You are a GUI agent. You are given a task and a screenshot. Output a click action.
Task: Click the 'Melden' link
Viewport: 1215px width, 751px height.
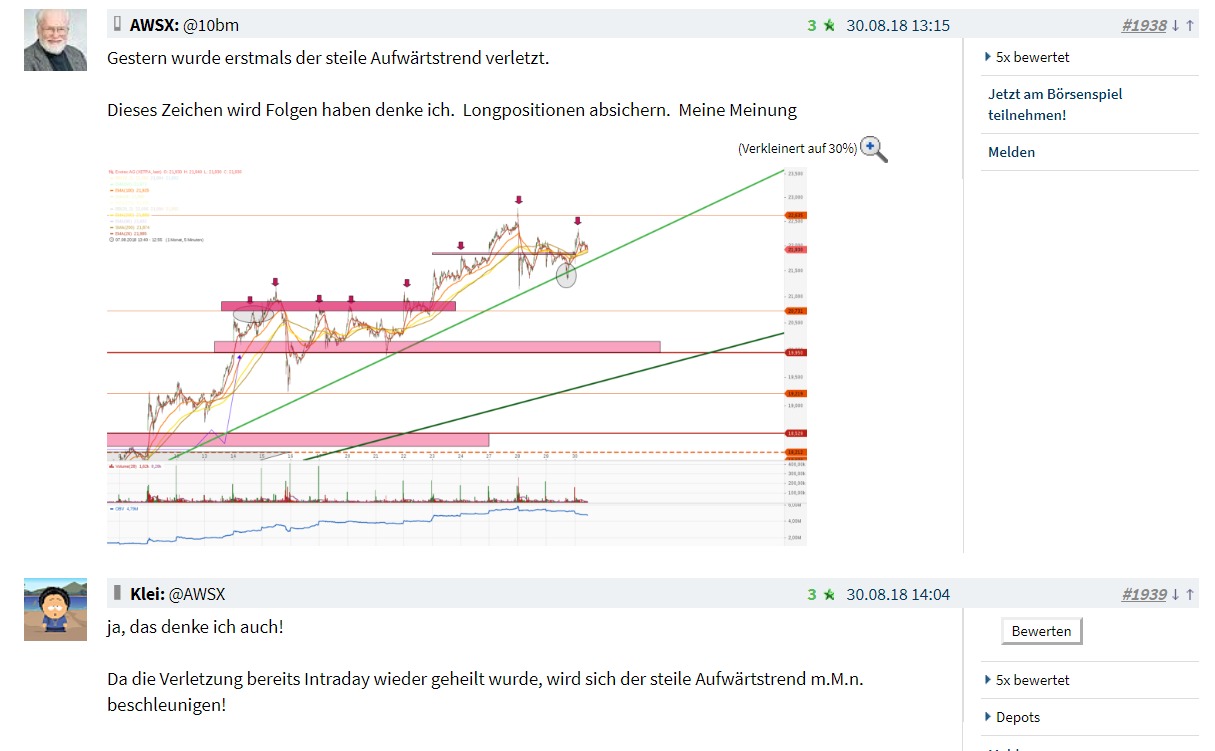coord(1012,152)
